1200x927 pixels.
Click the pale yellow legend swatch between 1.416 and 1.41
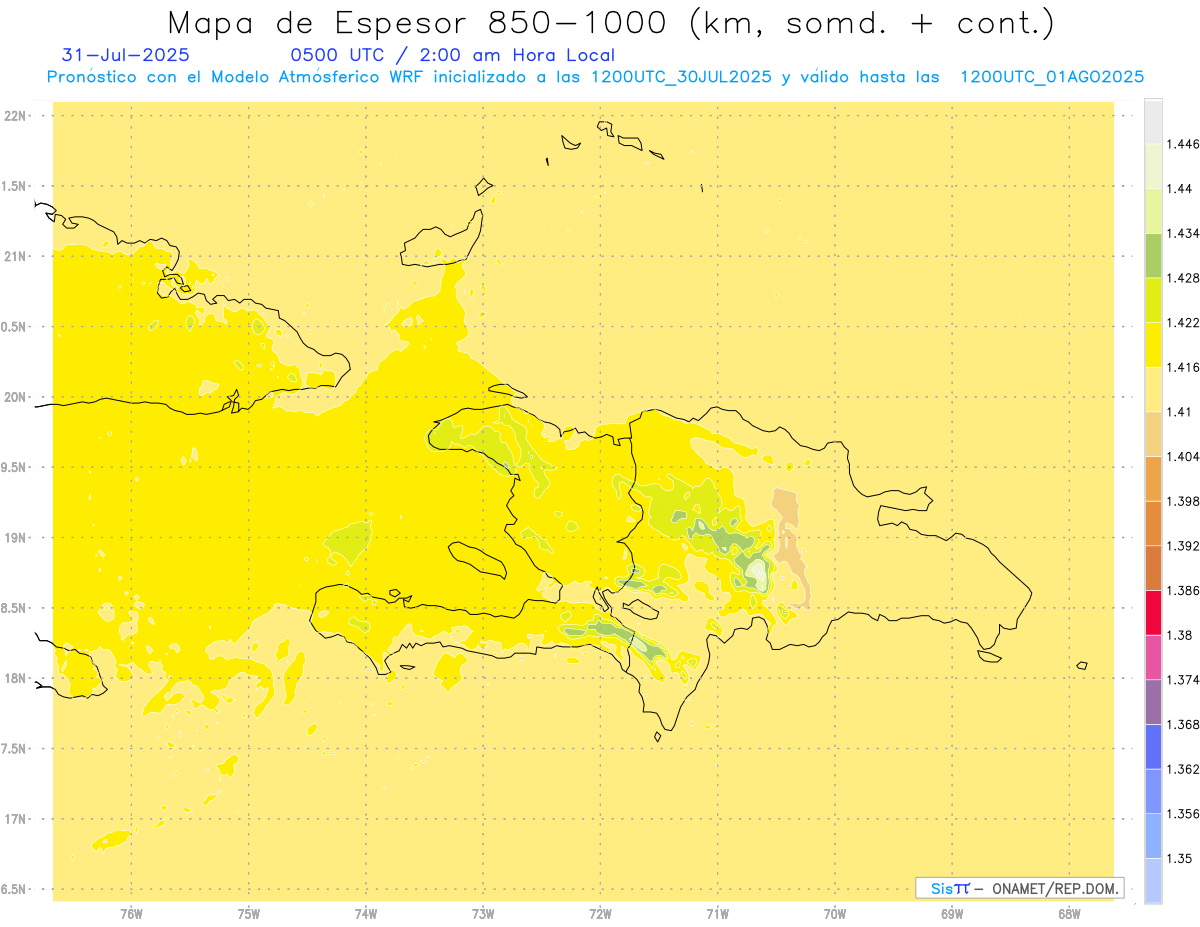tap(1153, 389)
